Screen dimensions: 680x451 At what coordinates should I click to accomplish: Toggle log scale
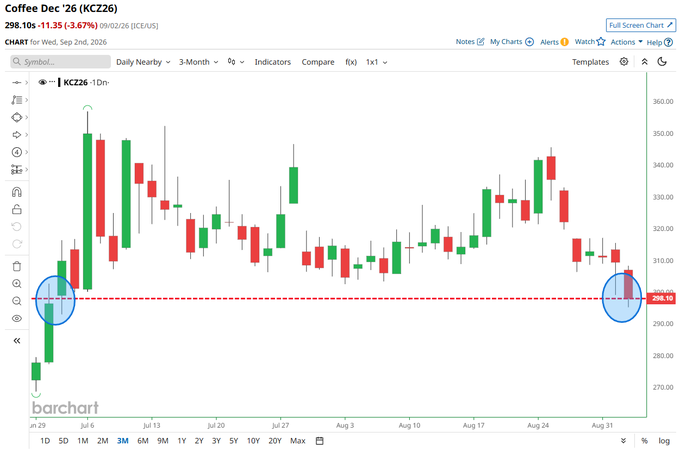point(664,441)
